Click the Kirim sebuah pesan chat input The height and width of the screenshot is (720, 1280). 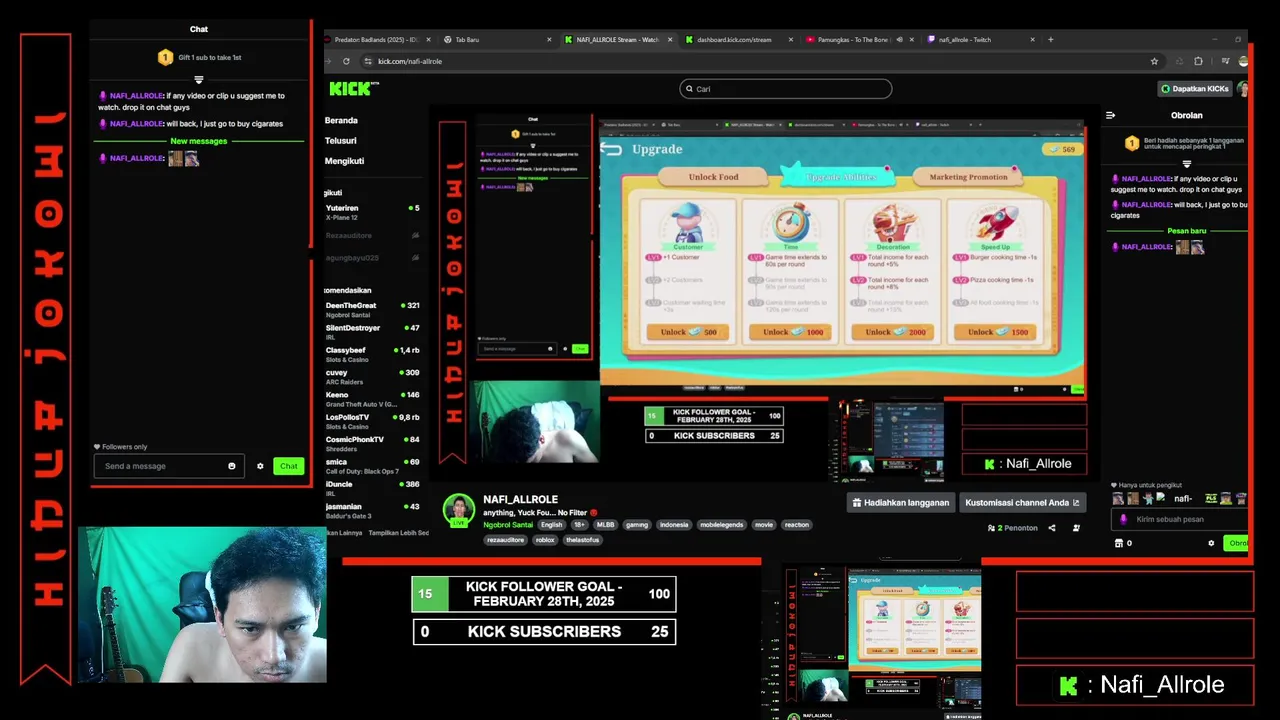[x=1180, y=519]
